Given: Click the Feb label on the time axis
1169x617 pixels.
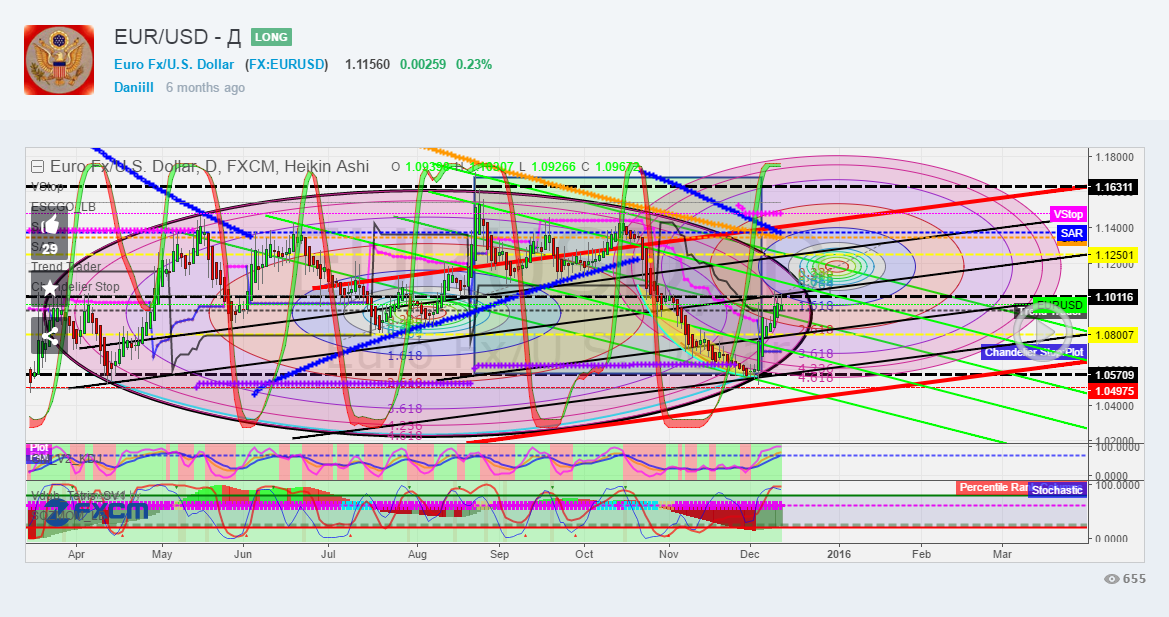Looking at the screenshot, I should (x=921, y=554).
